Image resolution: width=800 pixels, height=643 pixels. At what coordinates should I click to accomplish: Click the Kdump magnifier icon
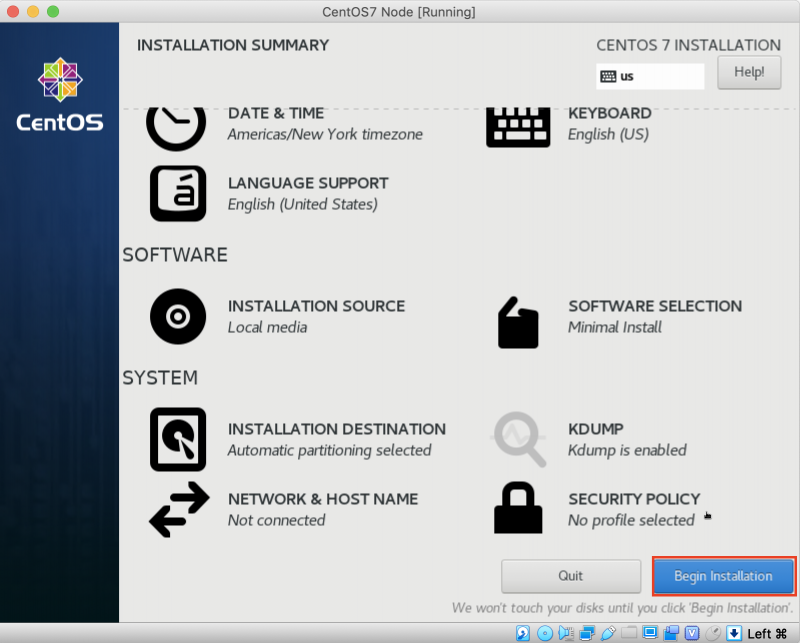[518, 439]
